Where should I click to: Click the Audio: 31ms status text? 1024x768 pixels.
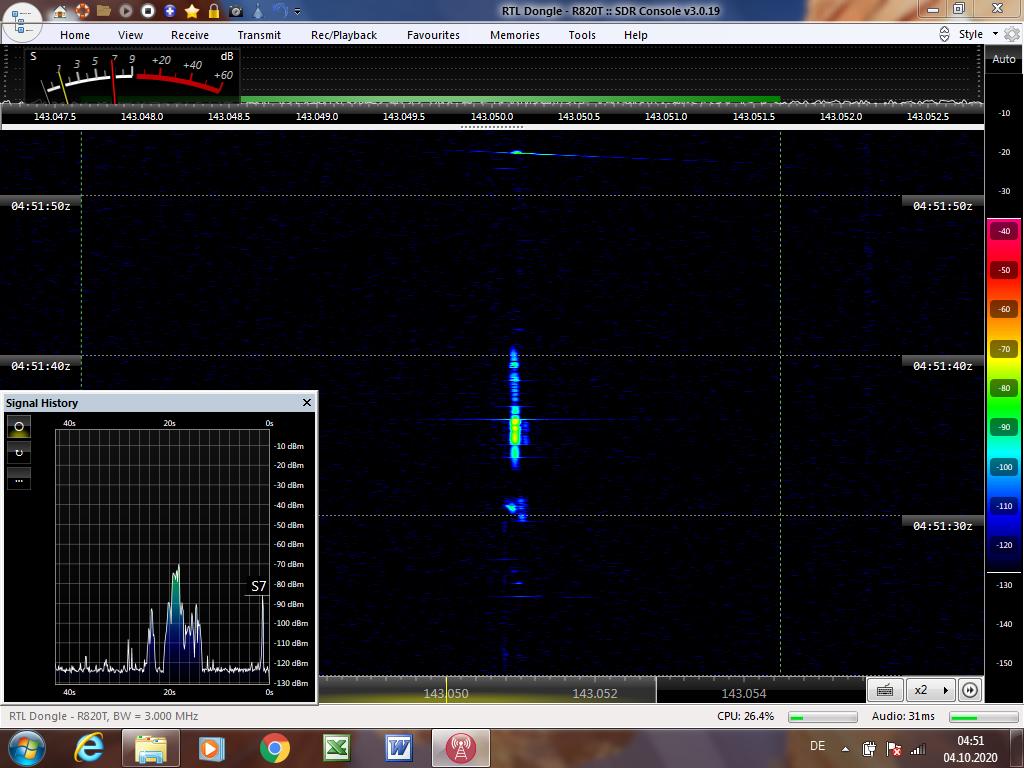(903, 716)
